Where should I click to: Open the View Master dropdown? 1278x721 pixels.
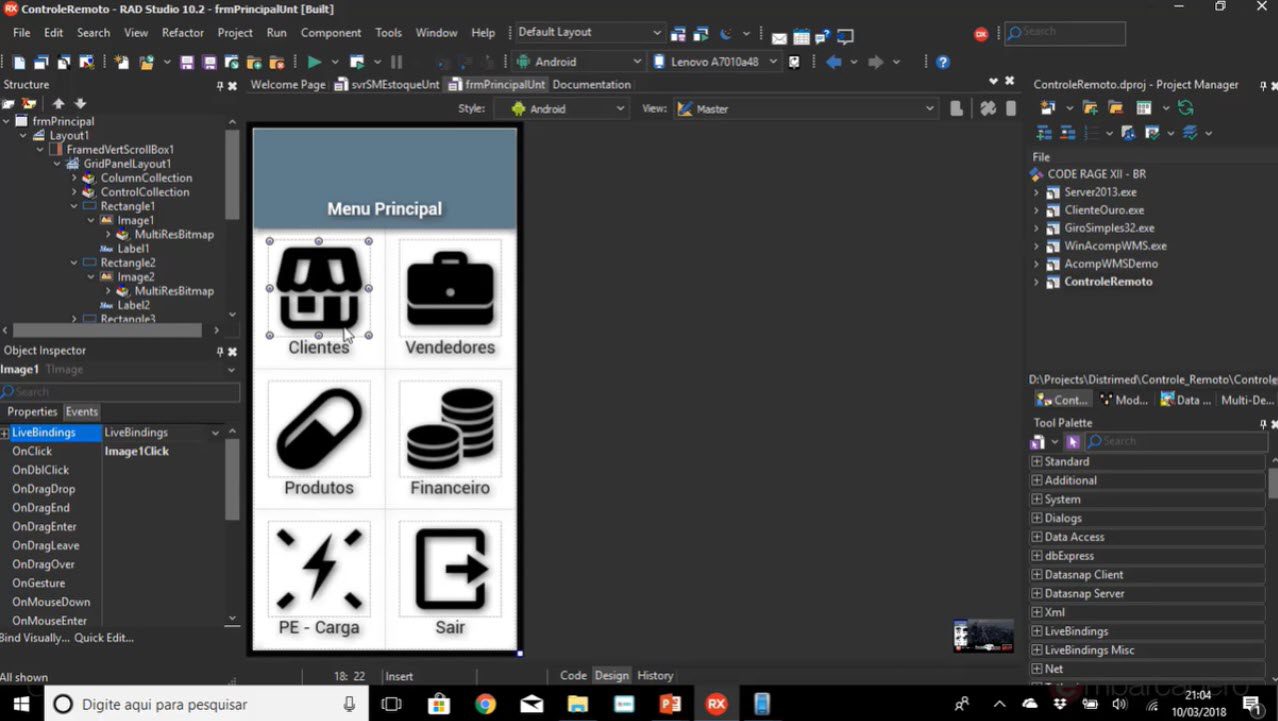[807, 108]
